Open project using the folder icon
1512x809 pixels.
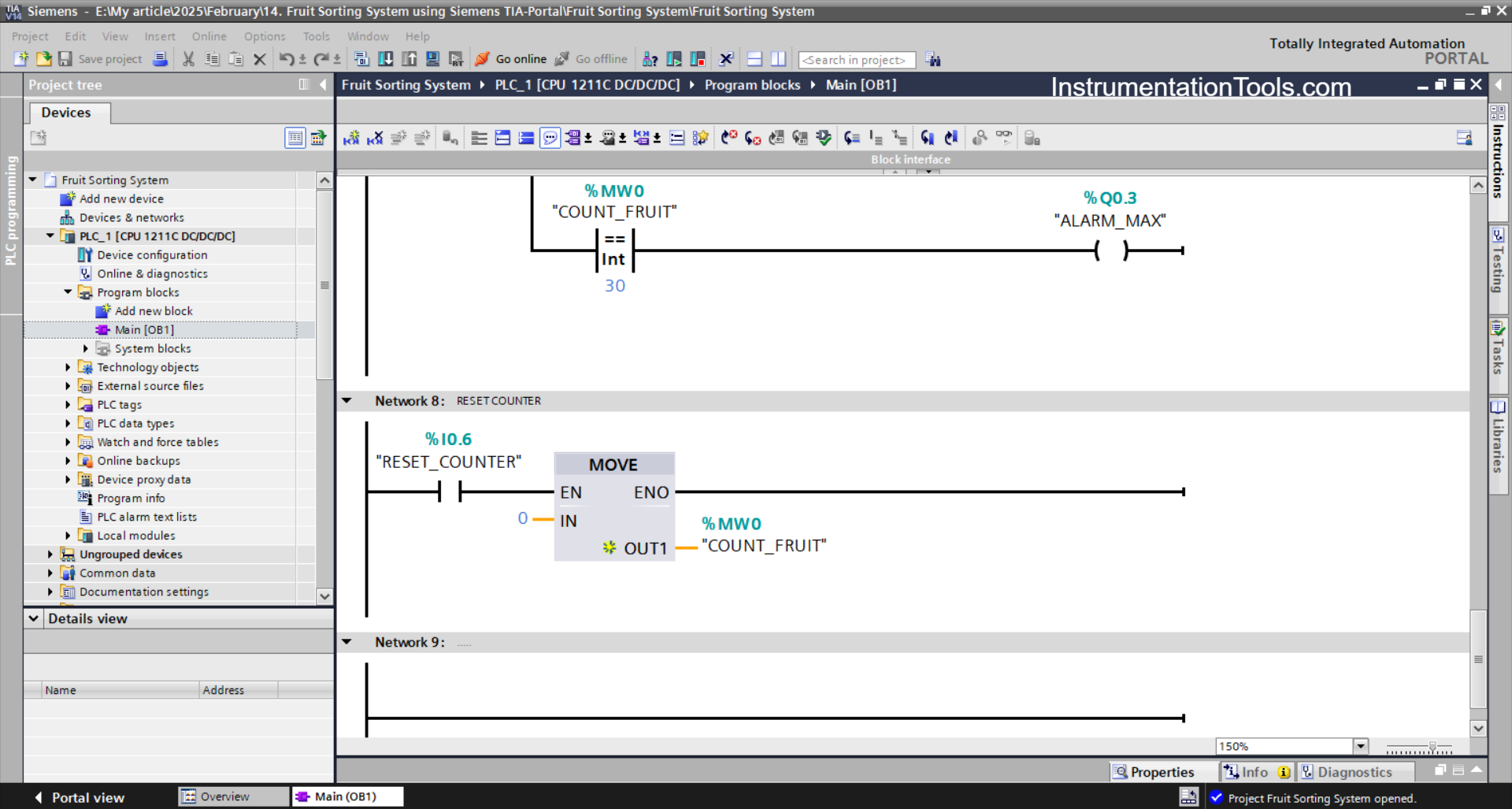coord(44,59)
